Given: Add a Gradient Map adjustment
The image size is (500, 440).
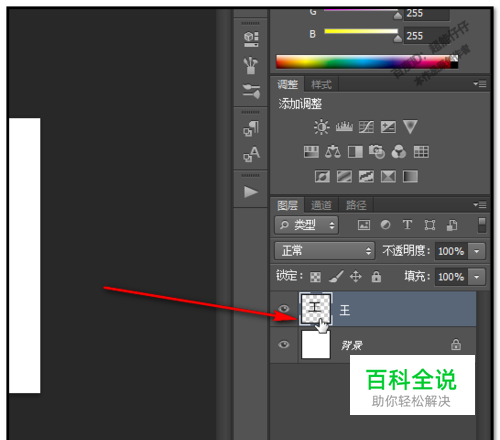Looking at the screenshot, I should (410, 177).
